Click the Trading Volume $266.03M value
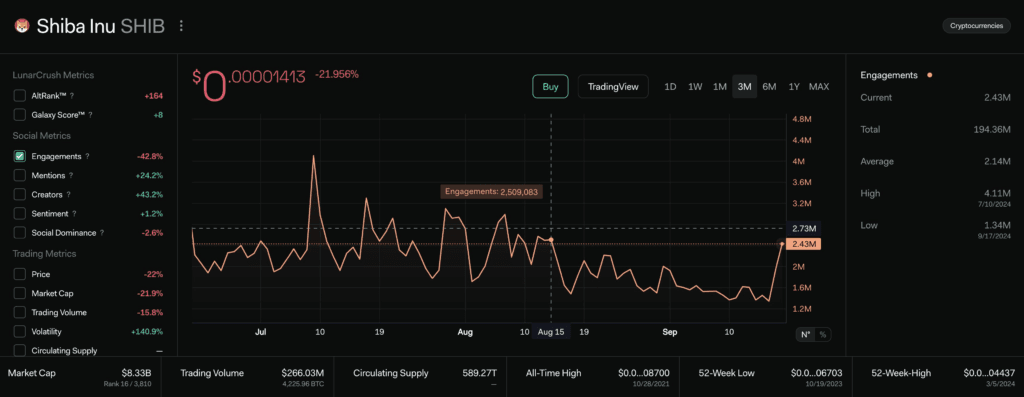Viewport: 1024px width, 397px height. click(x=303, y=373)
